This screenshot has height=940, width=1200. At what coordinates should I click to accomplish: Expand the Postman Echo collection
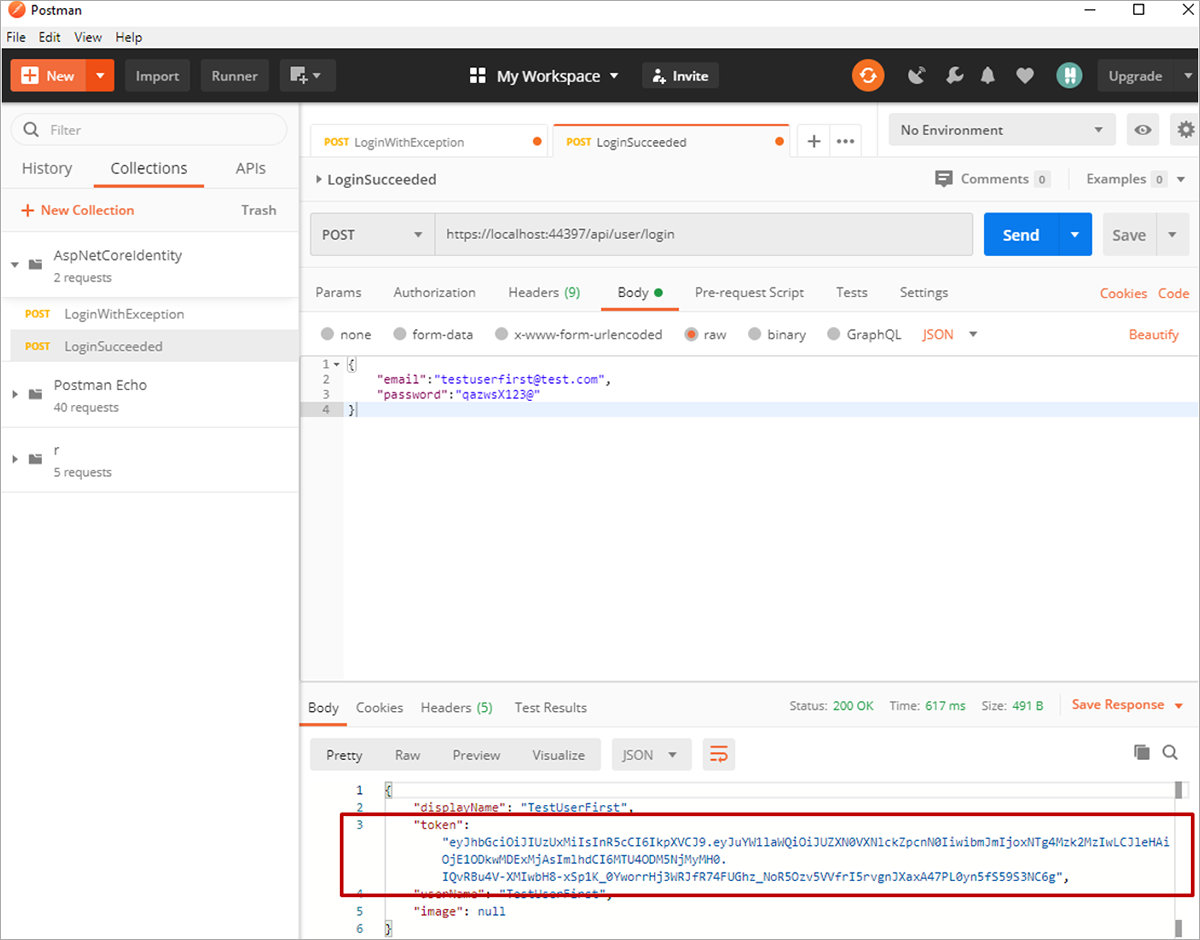coord(15,394)
